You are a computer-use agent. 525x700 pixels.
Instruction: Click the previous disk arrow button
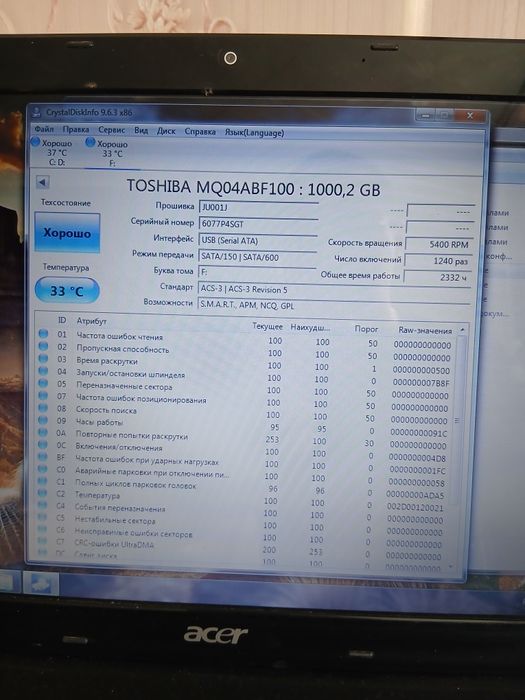click(x=43, y=182)
